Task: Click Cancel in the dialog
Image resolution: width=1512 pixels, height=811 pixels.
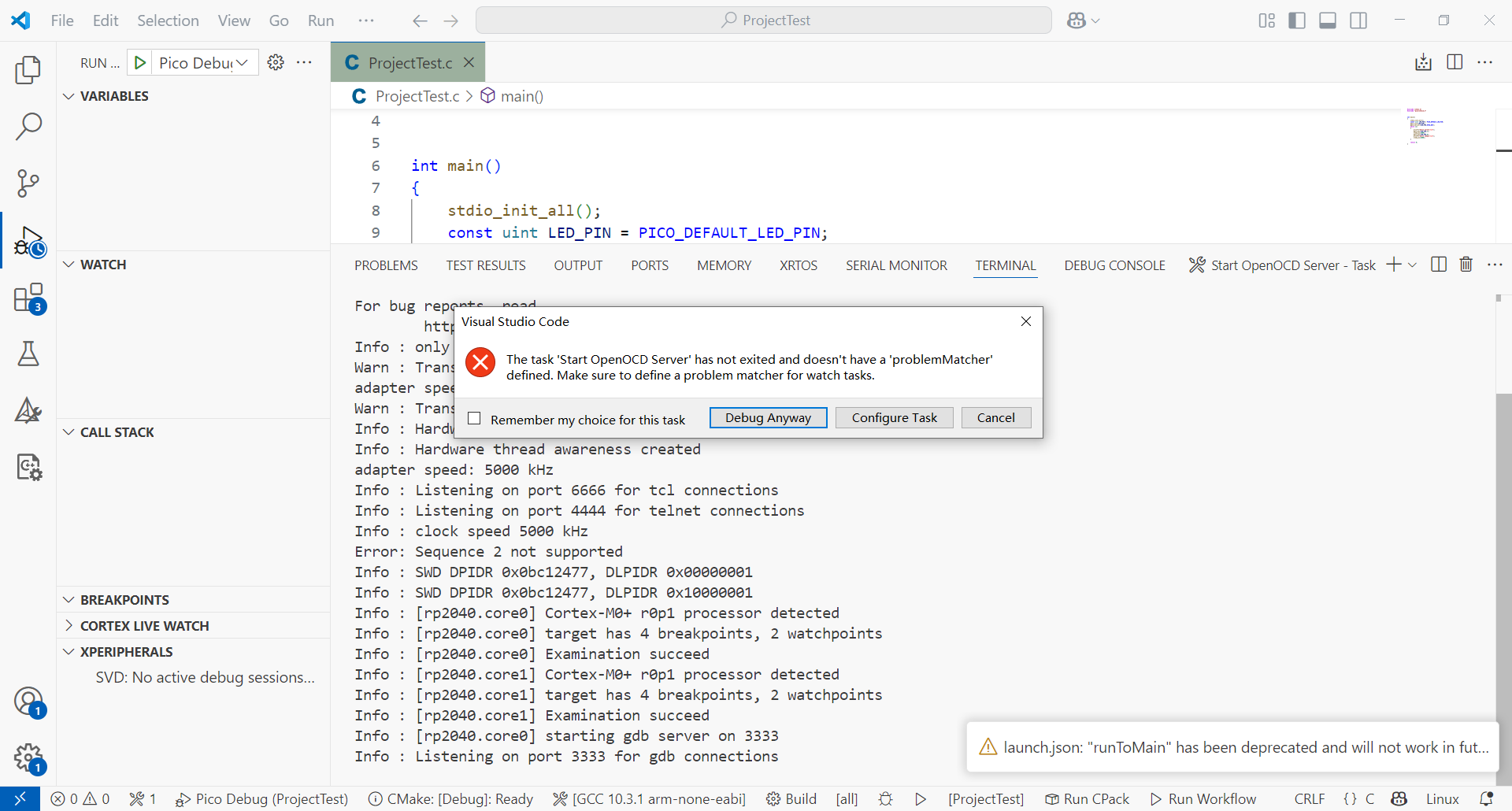Action: point(995,417)
